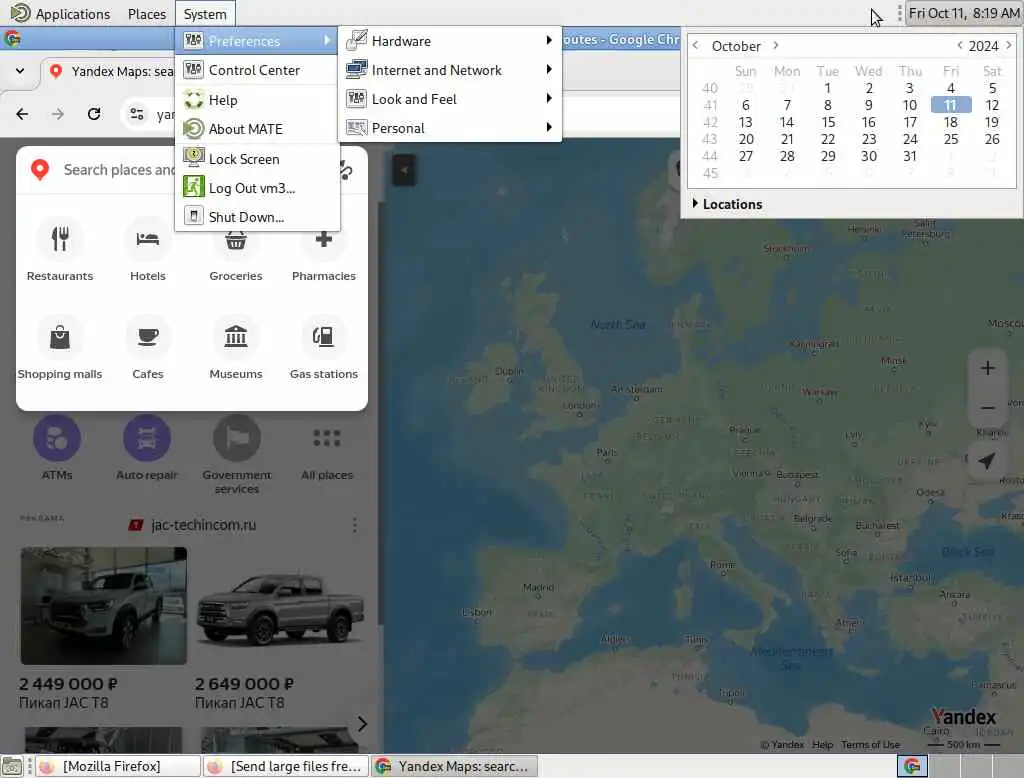Go to next year in calendar
The width and height of the screenshot is (1024, 778).
(1009, 45)
